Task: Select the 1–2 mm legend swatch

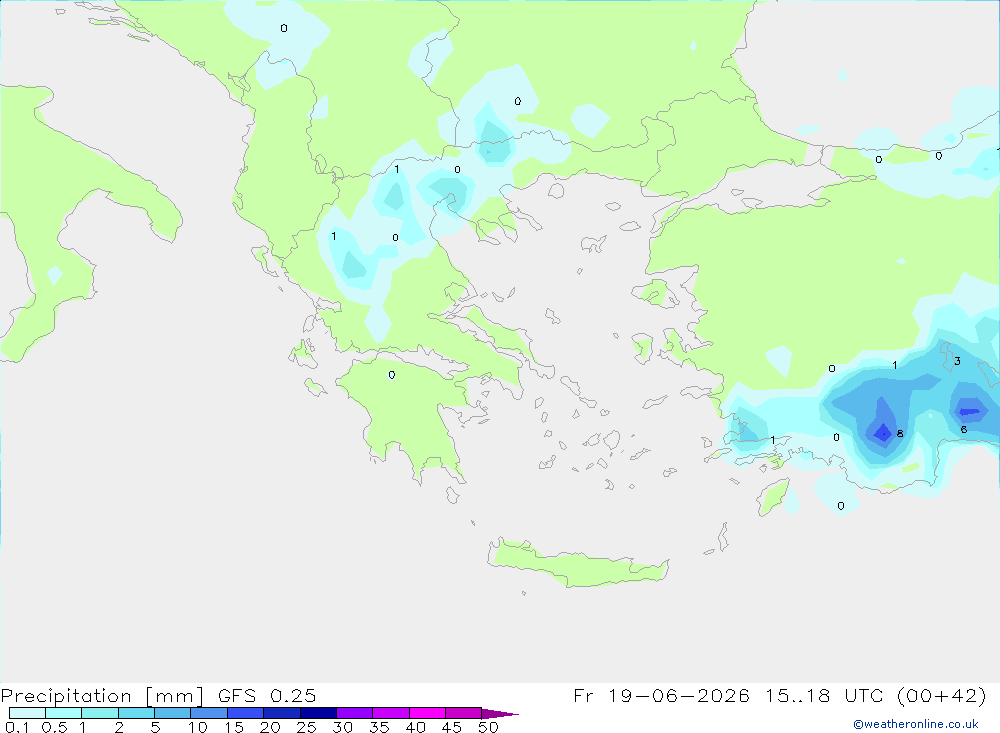Action: [100, 713]
